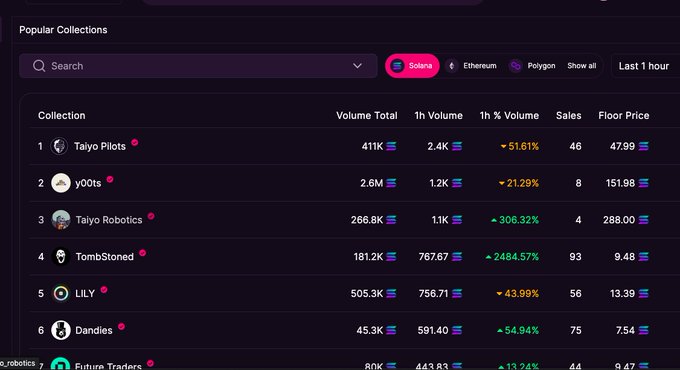
Task: Click the Ethereum logo icon
Action: point(451,66)
